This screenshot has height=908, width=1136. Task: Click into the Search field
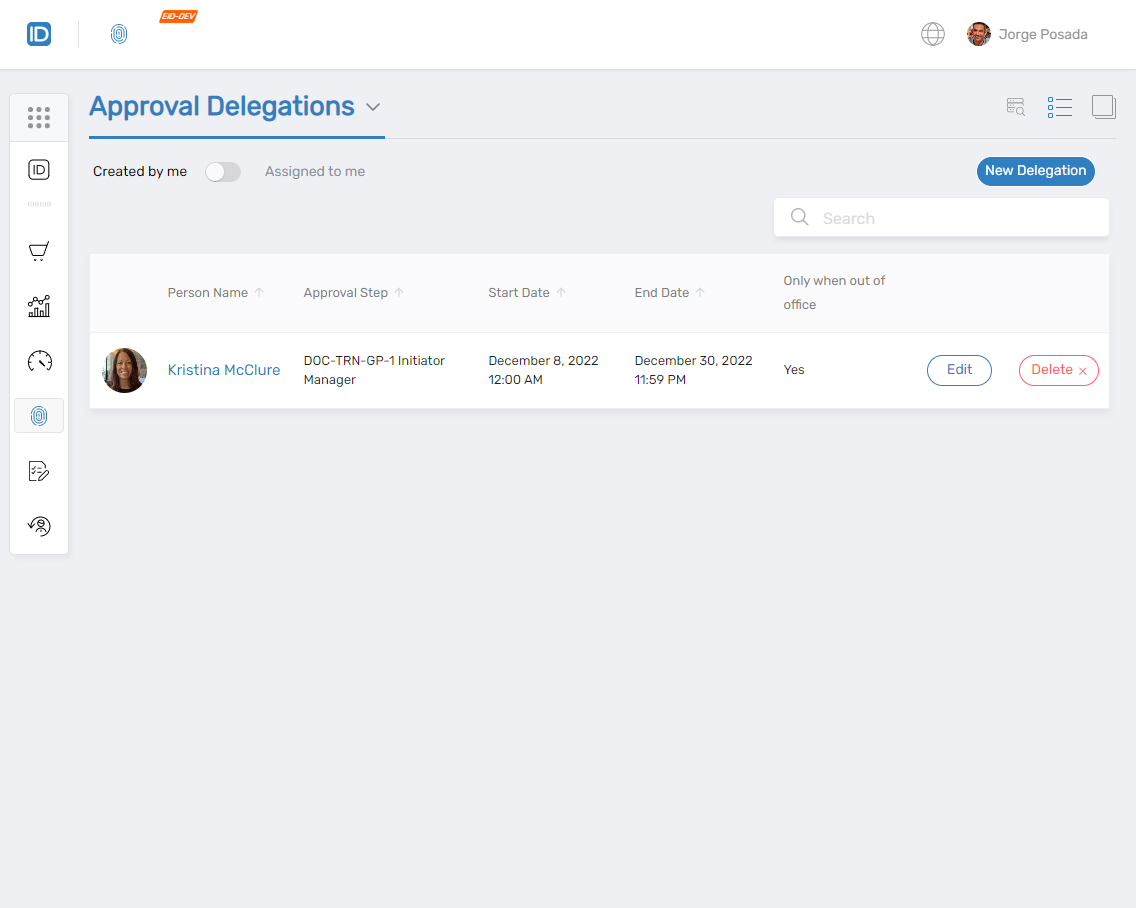[x=950, y=218]
